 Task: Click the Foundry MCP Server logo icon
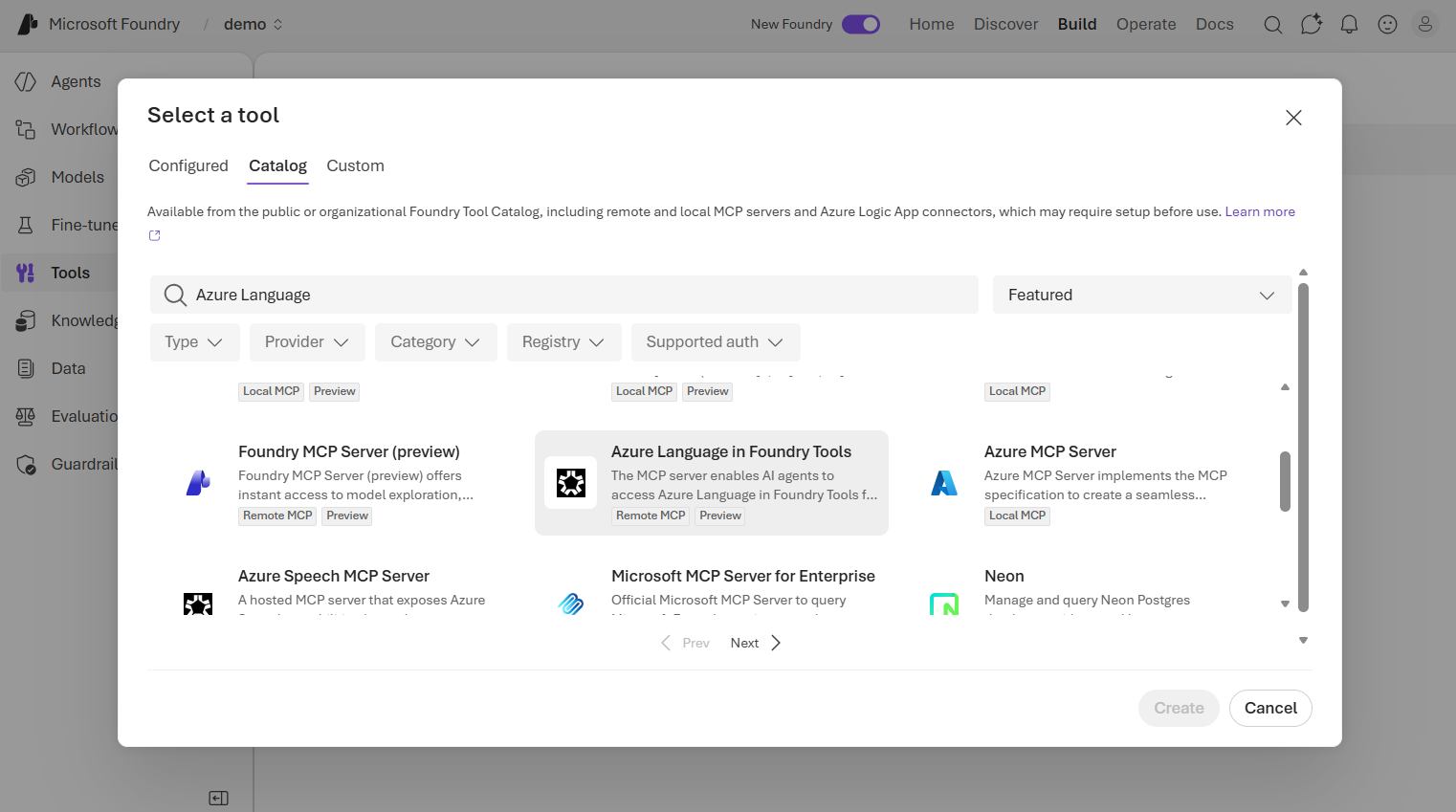(198, 483)
